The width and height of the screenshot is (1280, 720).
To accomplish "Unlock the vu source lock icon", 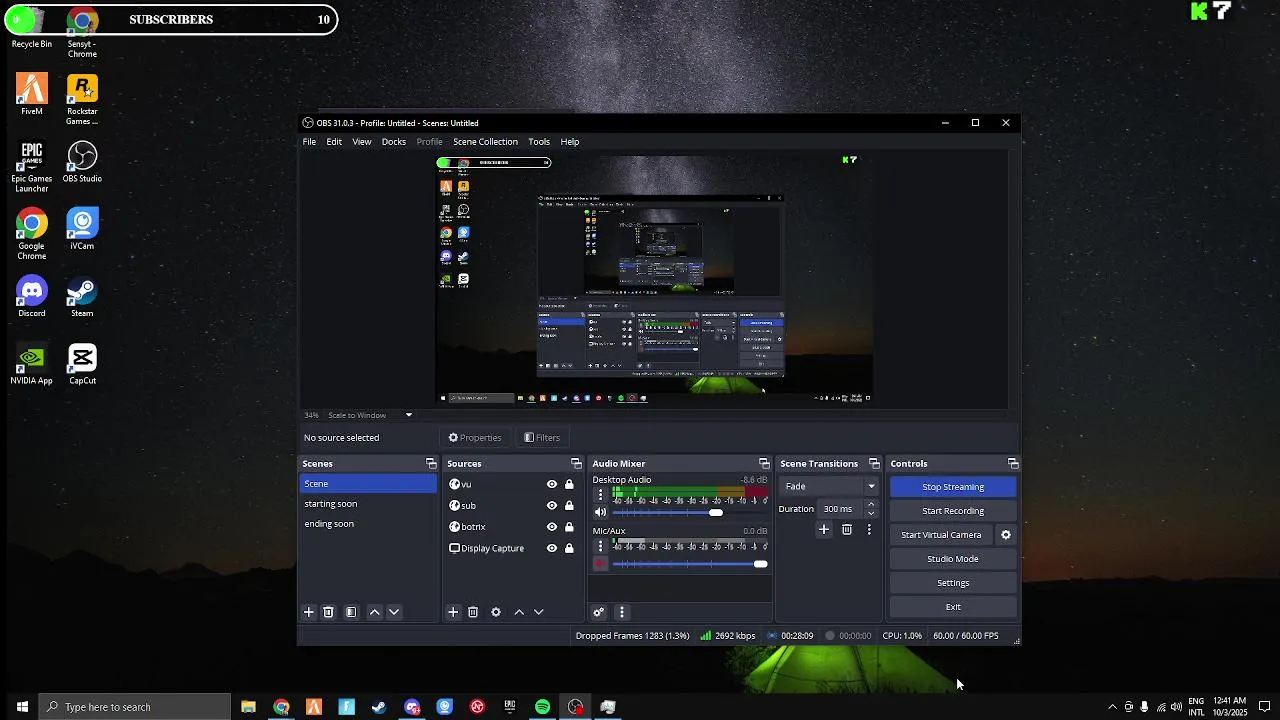I will [x=569, y=484].
